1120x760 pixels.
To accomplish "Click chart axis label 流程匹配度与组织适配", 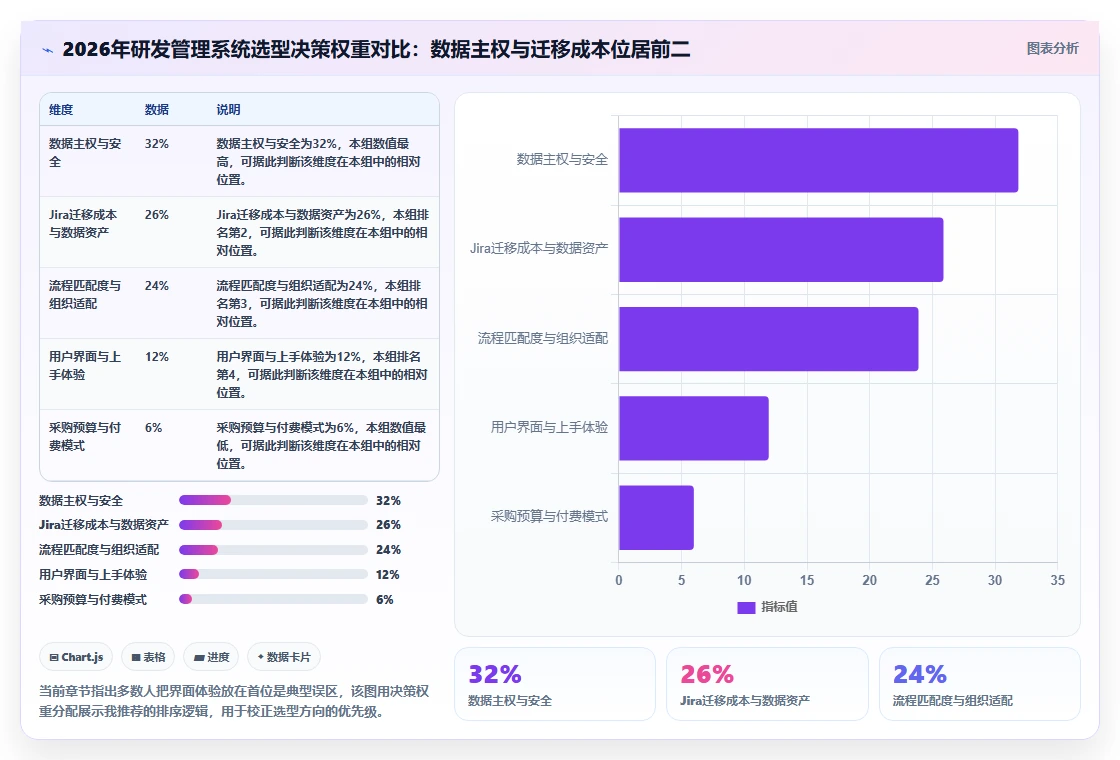I will click(x=543, y=338).
